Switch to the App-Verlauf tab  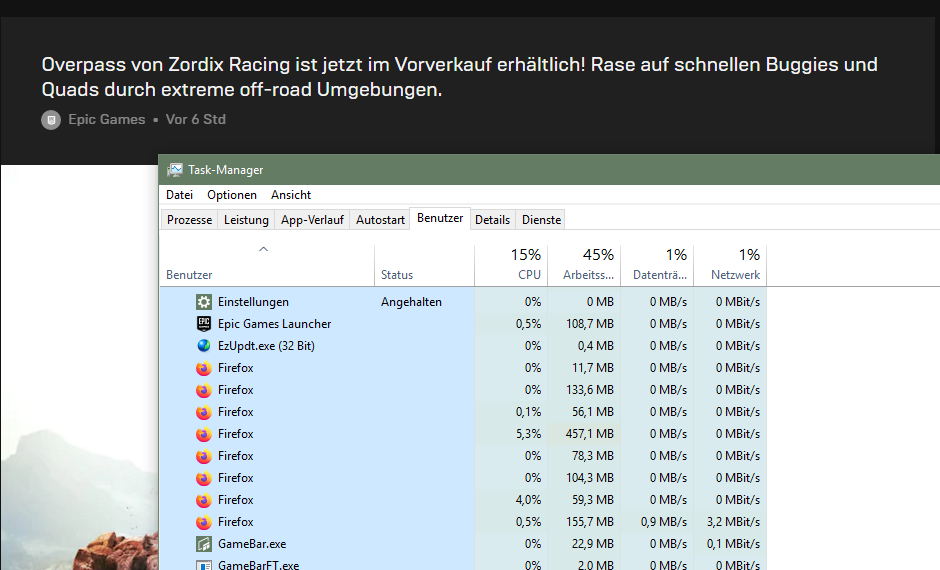click(312, 220)
